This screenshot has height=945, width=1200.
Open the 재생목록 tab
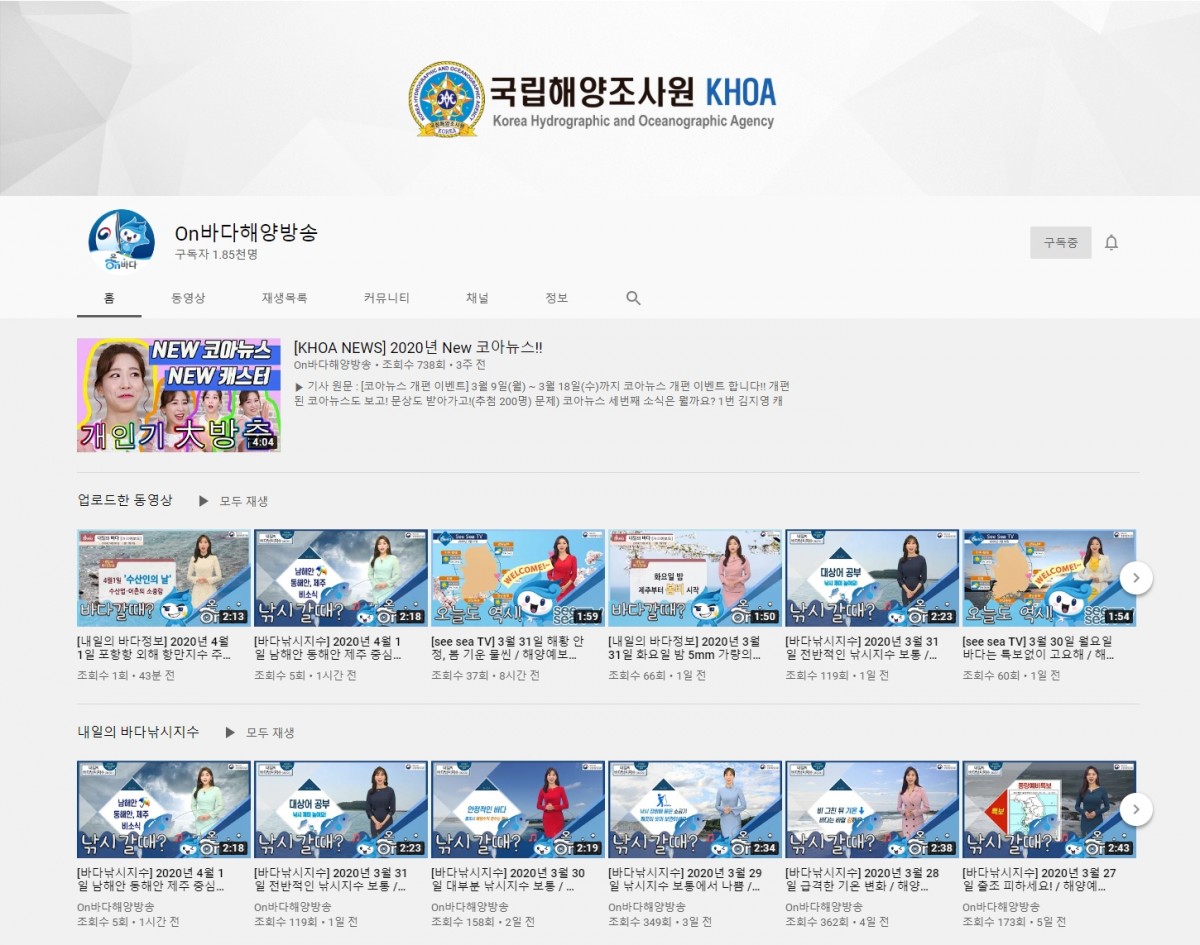[285, 298]
